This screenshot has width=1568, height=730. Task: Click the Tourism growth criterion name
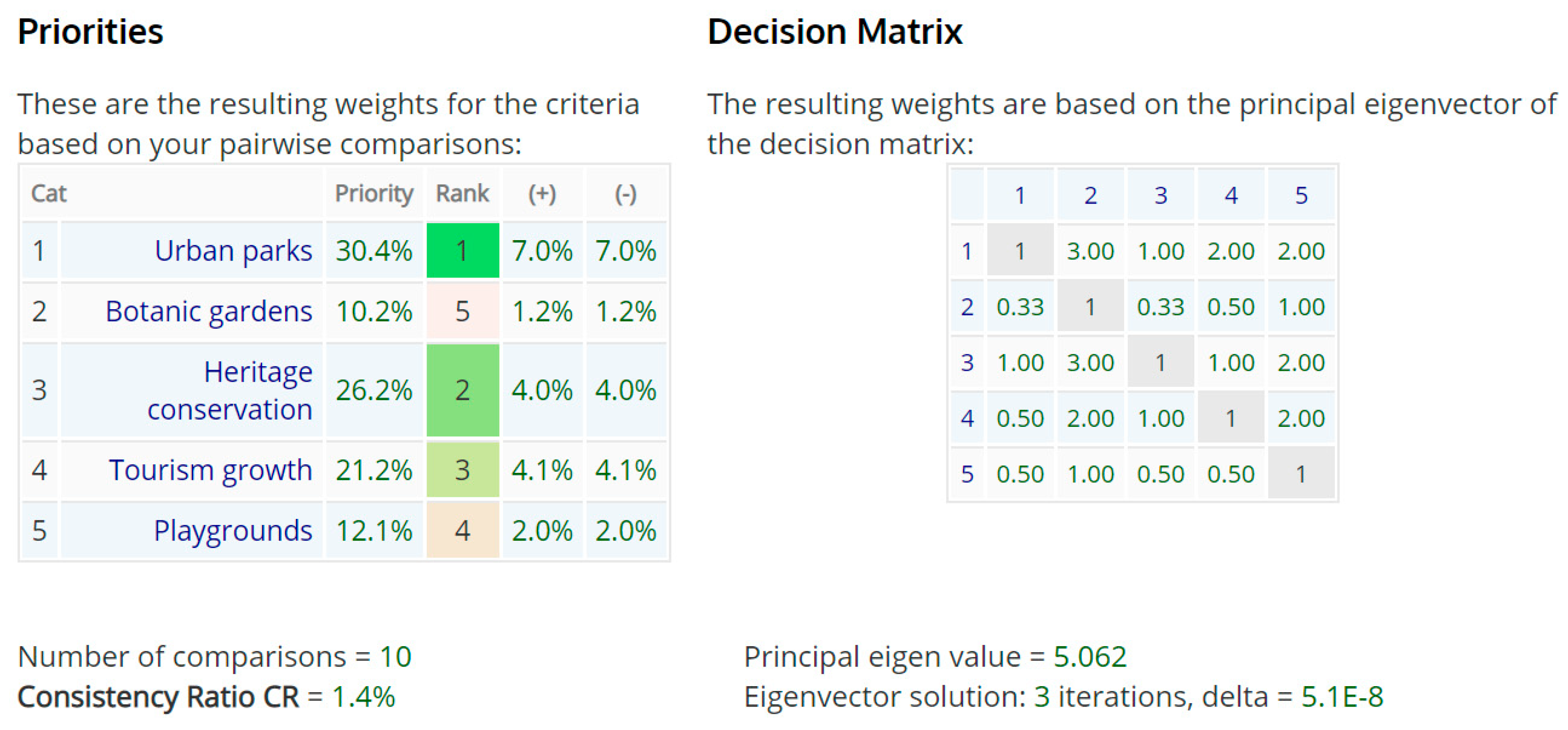click(x=210, y=470)
